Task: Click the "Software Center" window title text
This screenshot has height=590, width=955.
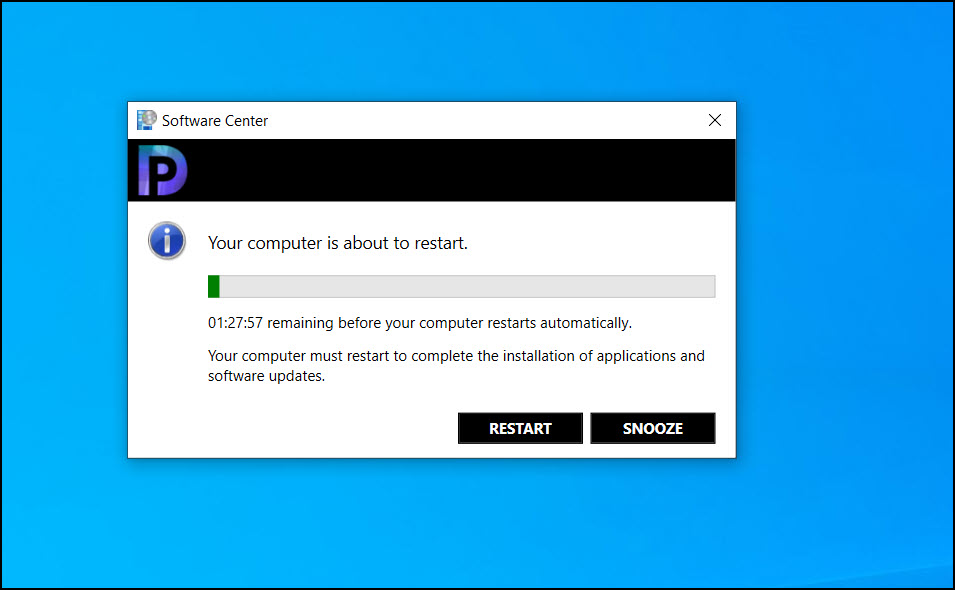Action: [x=215, y=121]
